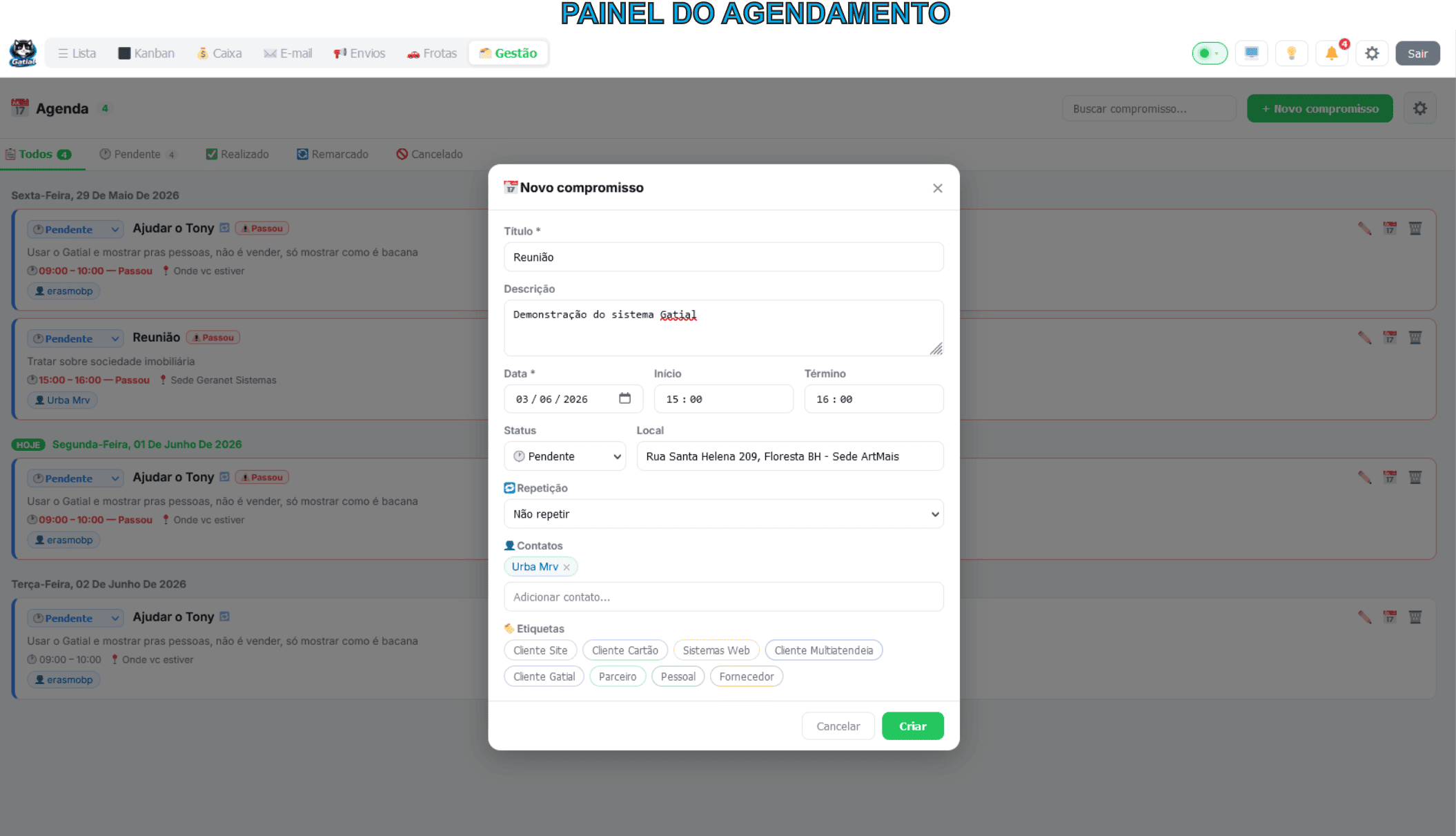1456x836 pixels.
Task: Click repeat icon beside today's Ajudar o Tony title
Action: 224,476
